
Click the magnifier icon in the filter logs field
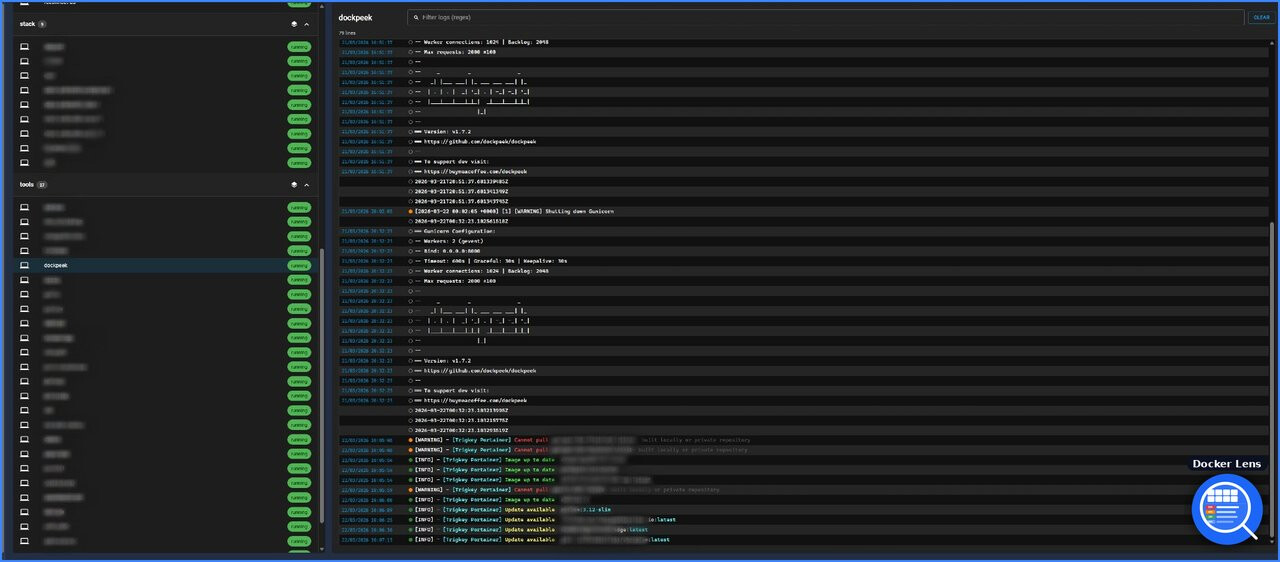415,17
